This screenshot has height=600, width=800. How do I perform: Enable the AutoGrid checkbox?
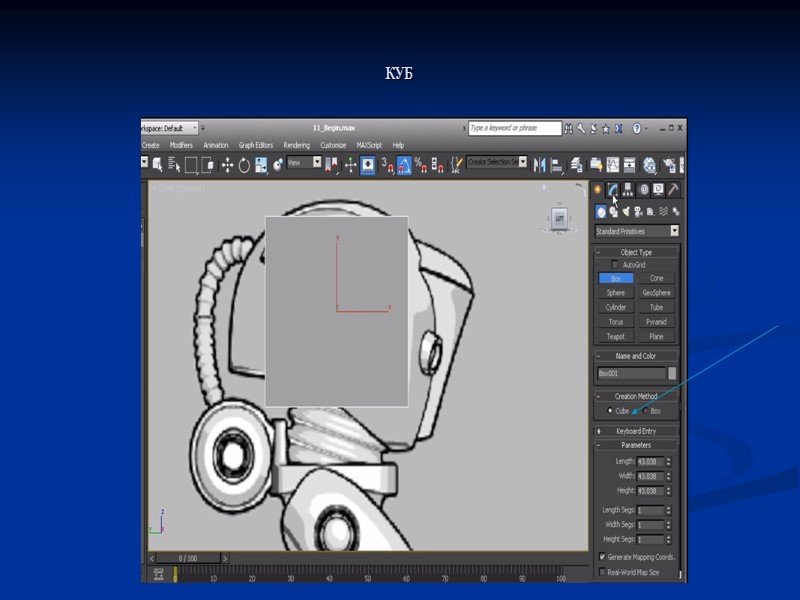point(614,264)
